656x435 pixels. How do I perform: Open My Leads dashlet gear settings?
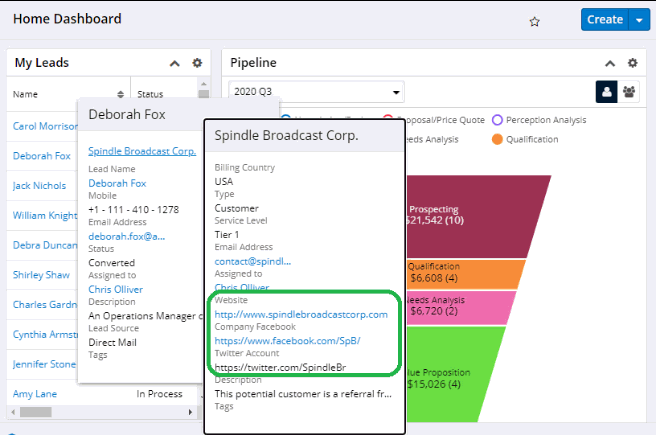(197, 63)
